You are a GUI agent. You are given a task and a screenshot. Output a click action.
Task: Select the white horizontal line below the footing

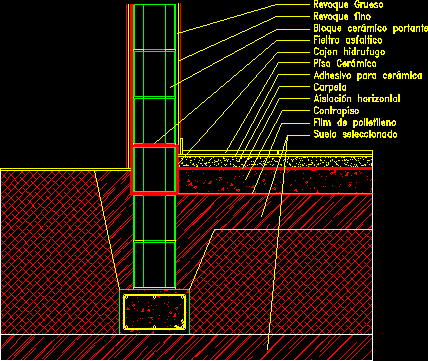point(186,334)
